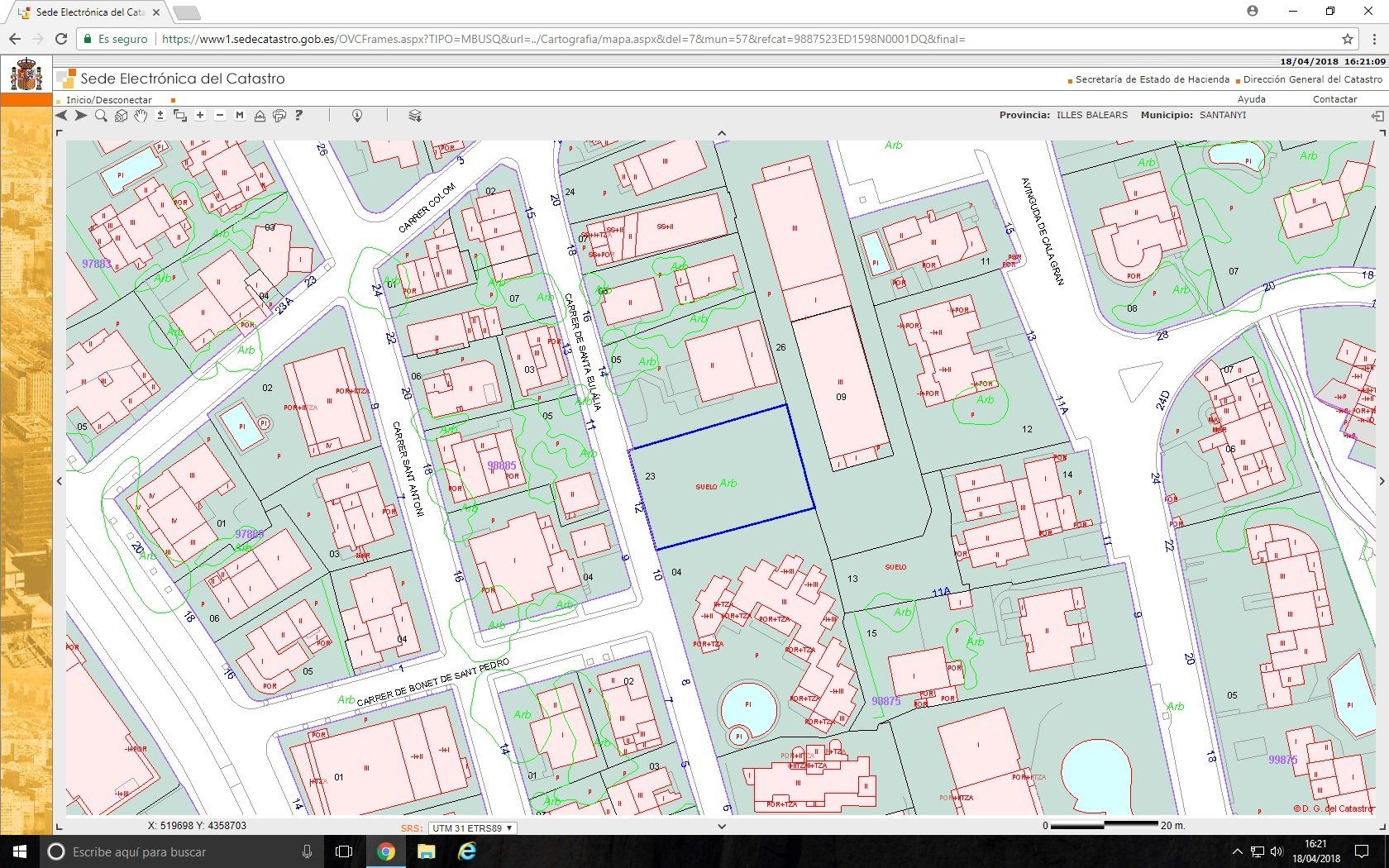Open the Ayuda menu item

point(1251,99)
